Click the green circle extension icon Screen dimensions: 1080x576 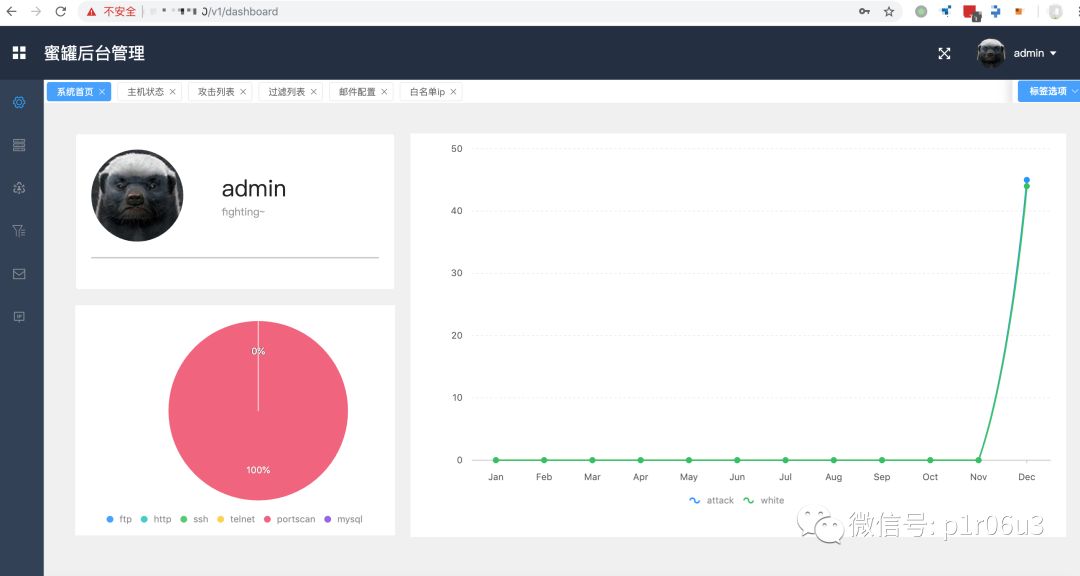(x=921, y=12)
